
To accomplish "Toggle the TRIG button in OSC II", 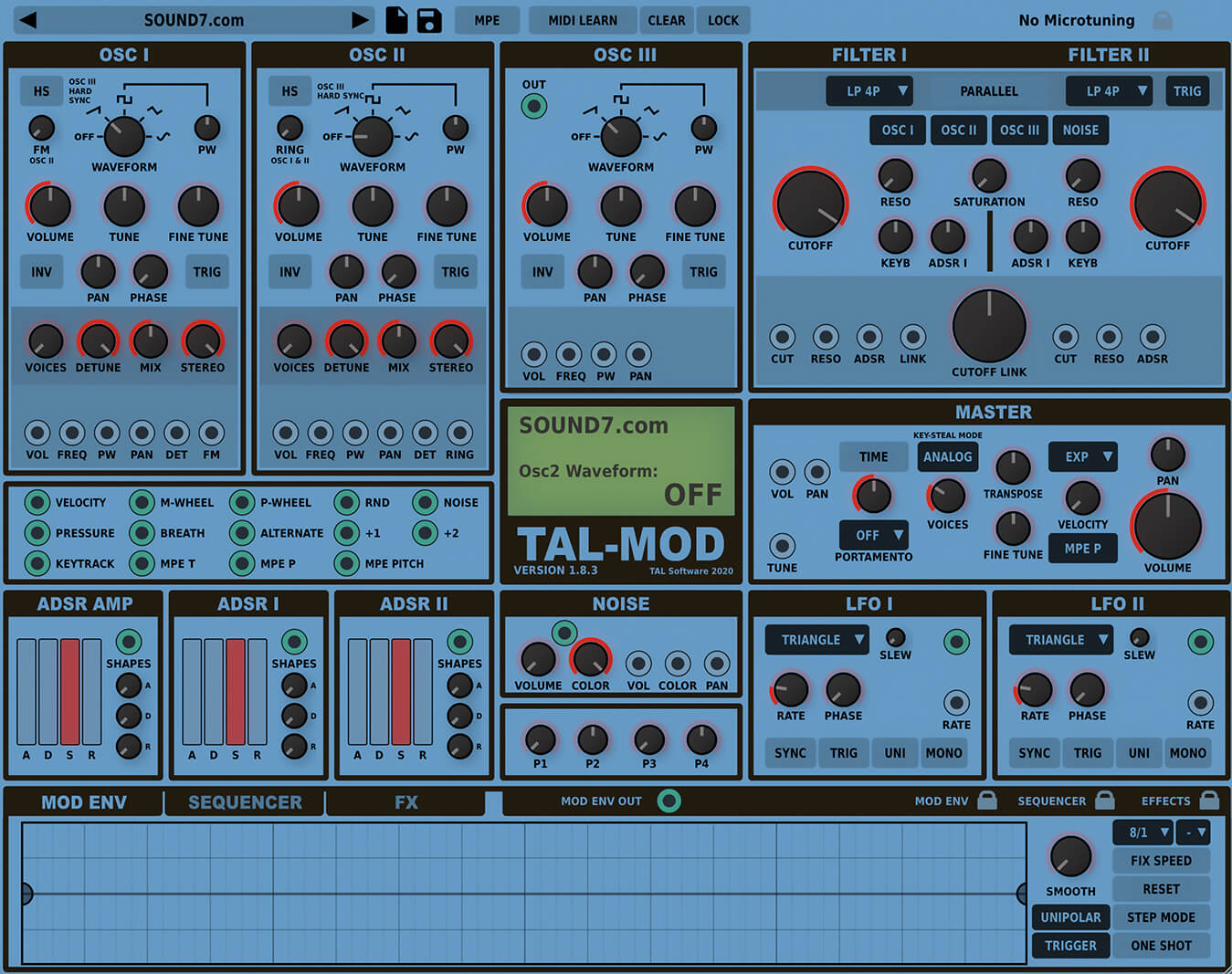I will click(x=455, y=272).
